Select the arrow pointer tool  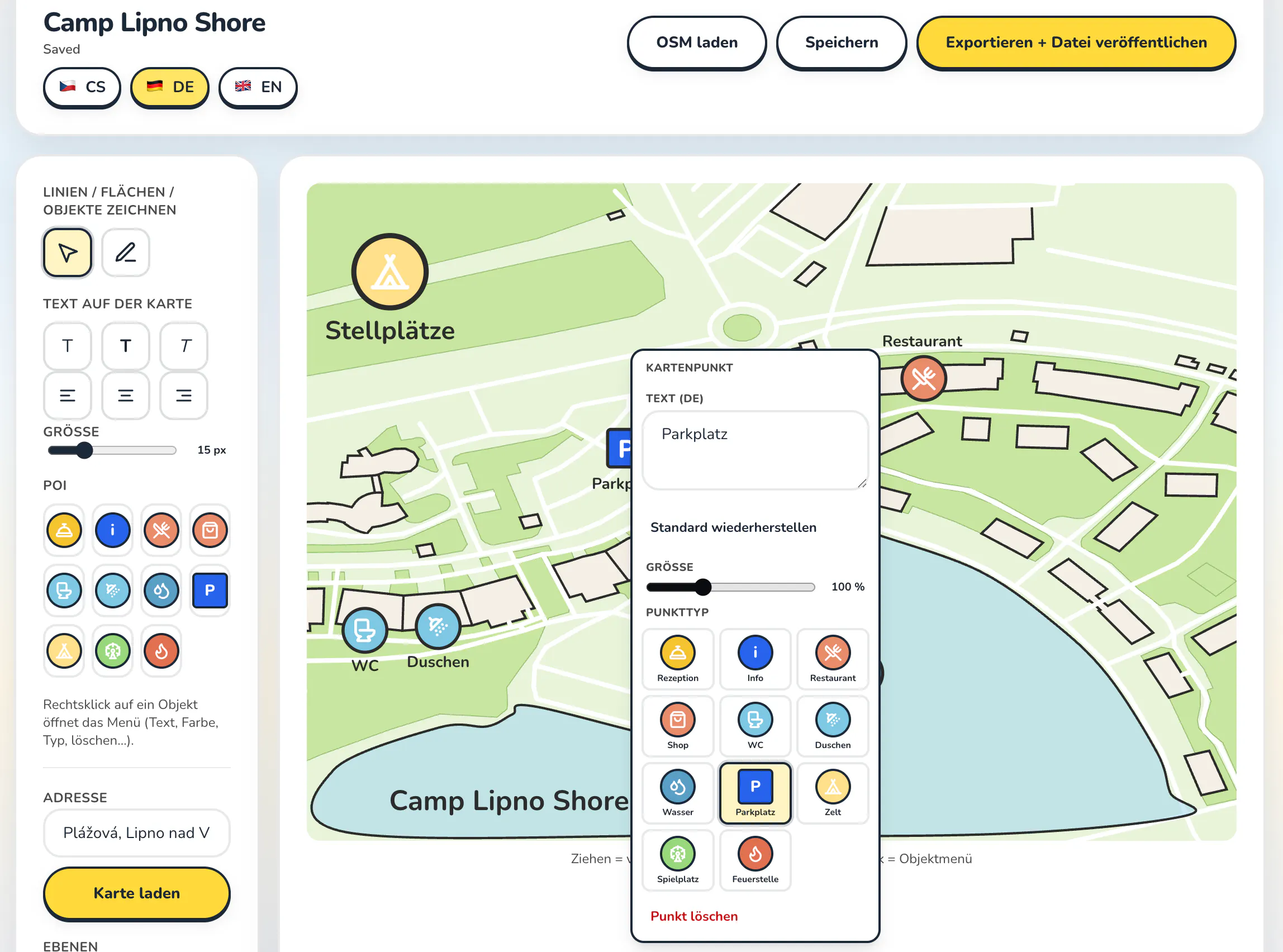point(68,253)
